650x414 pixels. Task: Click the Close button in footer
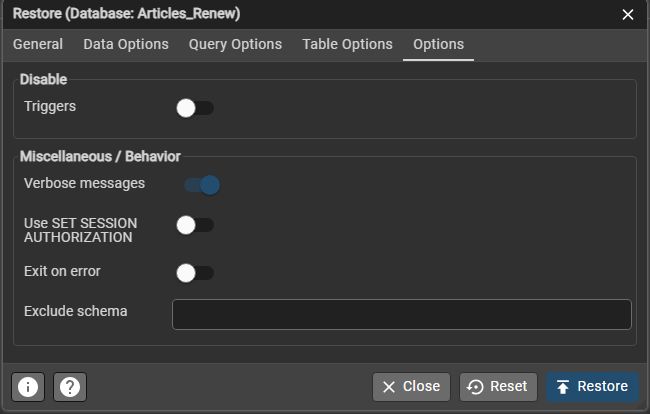pyautogui.click(x=411, y=387)
